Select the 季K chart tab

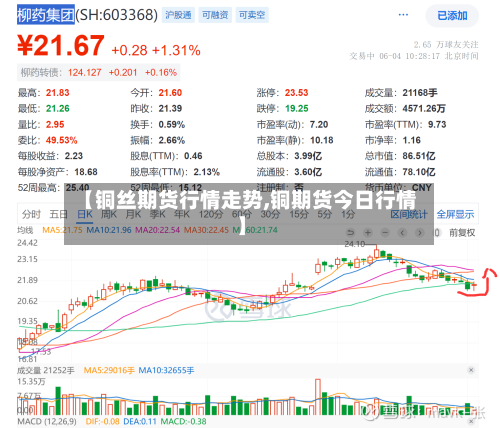(x=158, y=214)
